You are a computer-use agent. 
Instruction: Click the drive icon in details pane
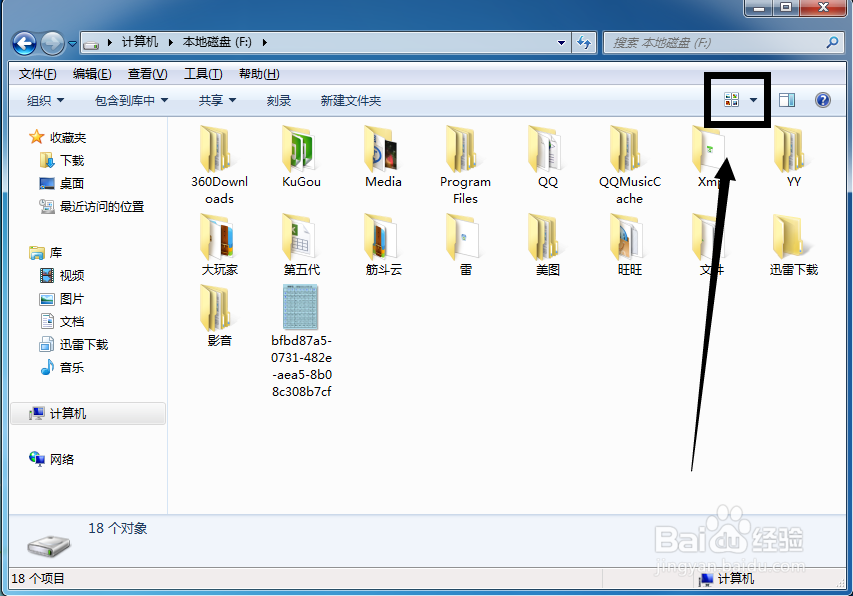point(49,545)
